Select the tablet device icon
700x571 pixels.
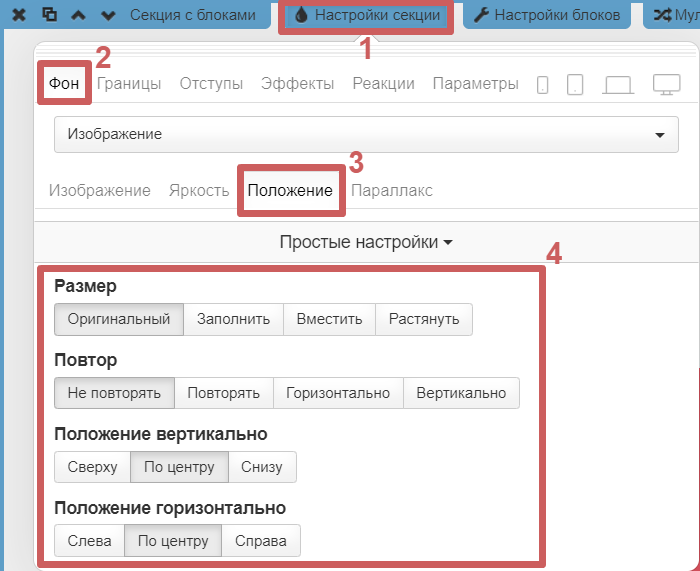[574, 85]
